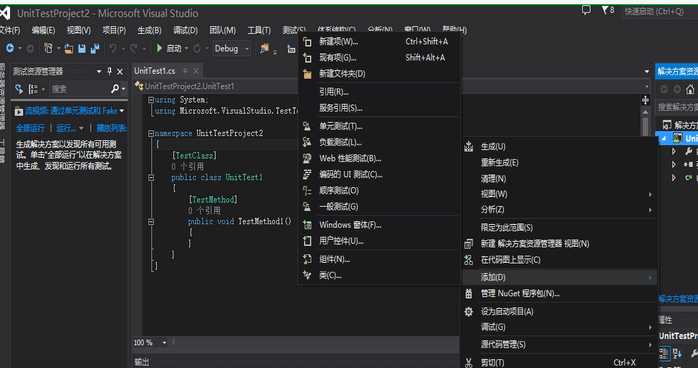Viewport: 698px width, 368px height.
Task: Open the 生成(B) menu
Action: click(150, 30)
